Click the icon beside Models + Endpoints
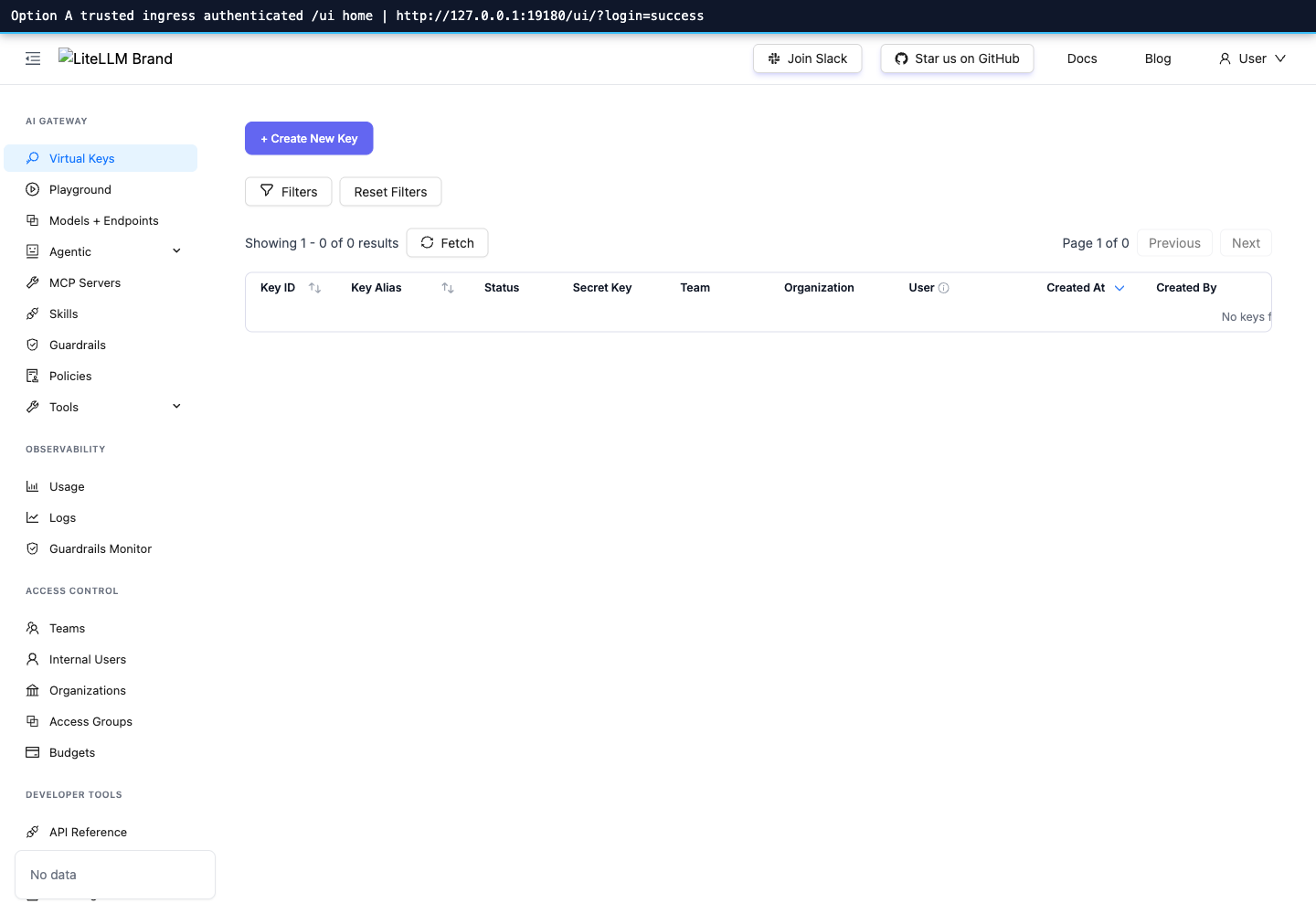 [x=33, y=220]
